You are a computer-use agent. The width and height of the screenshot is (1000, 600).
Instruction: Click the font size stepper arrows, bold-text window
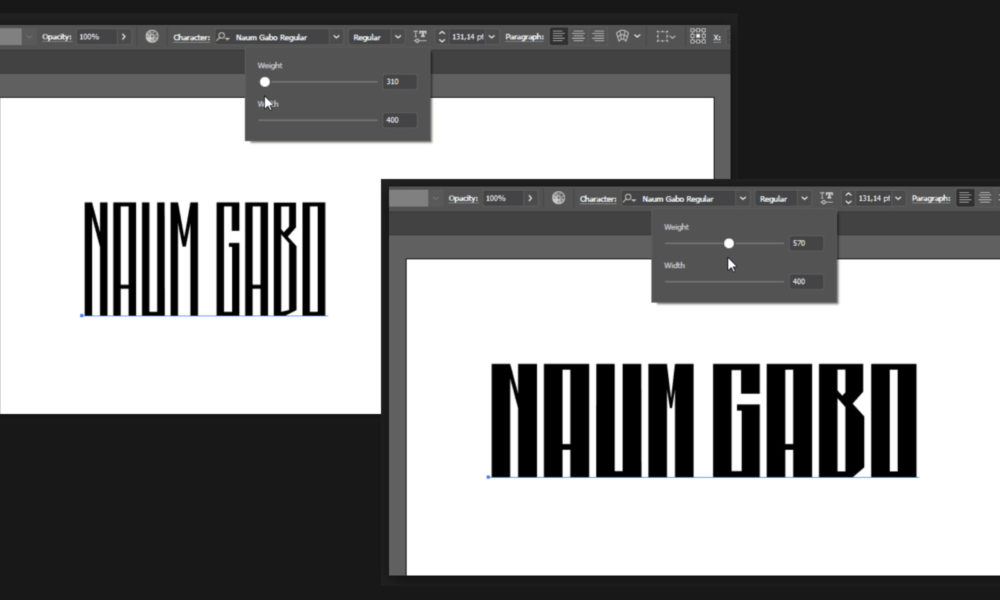tap(848, 199)
